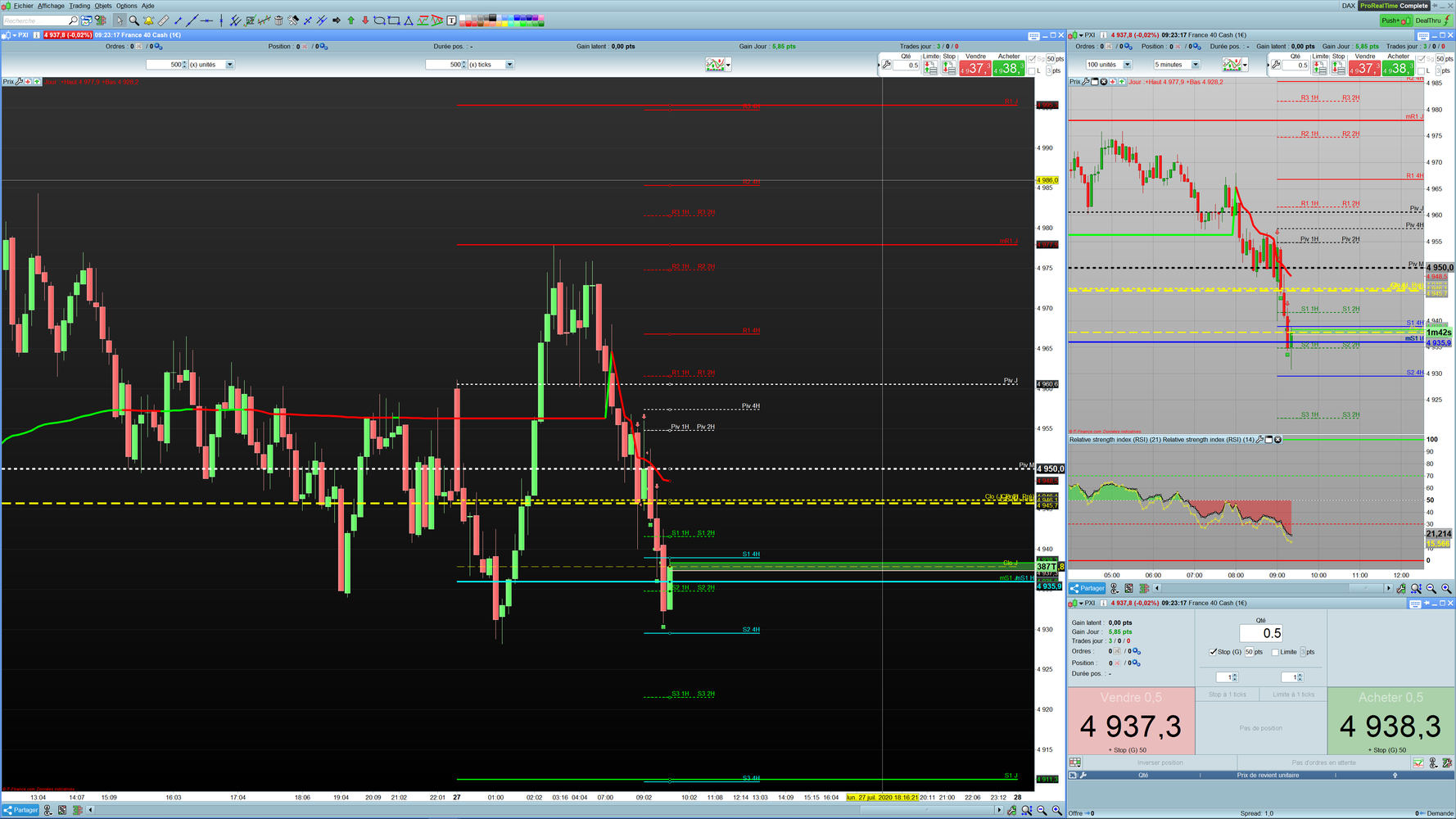Click Qté 0.5 field in order ticket
Viewport: 1456px width, 819px height.
pyautogui.click(x=1261, y=633)
